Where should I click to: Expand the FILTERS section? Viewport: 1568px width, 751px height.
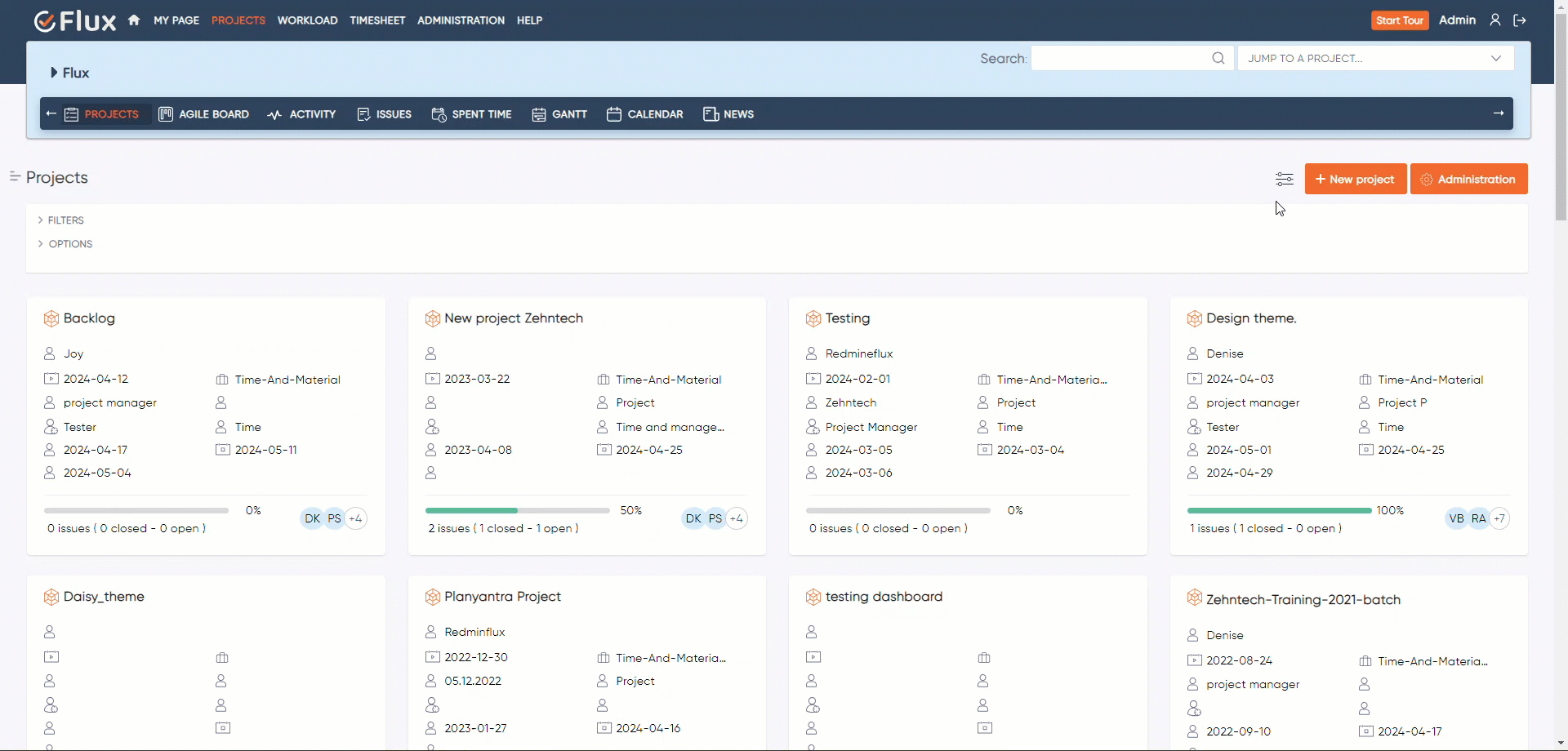pyautogui.click(x=65, y=220)
